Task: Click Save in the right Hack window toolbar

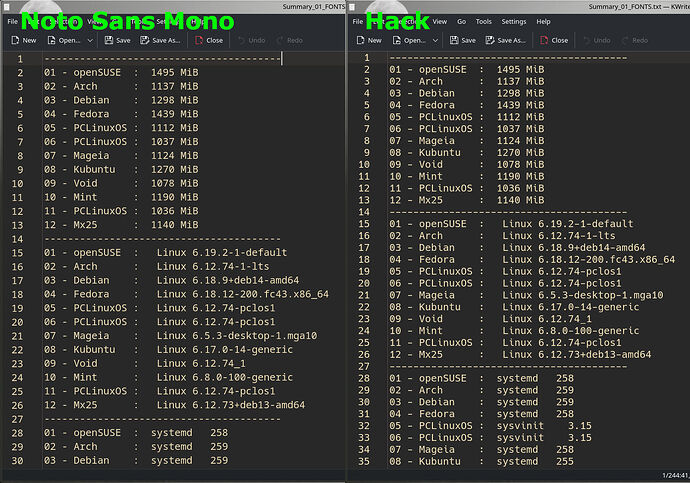Action: point(463,40)
